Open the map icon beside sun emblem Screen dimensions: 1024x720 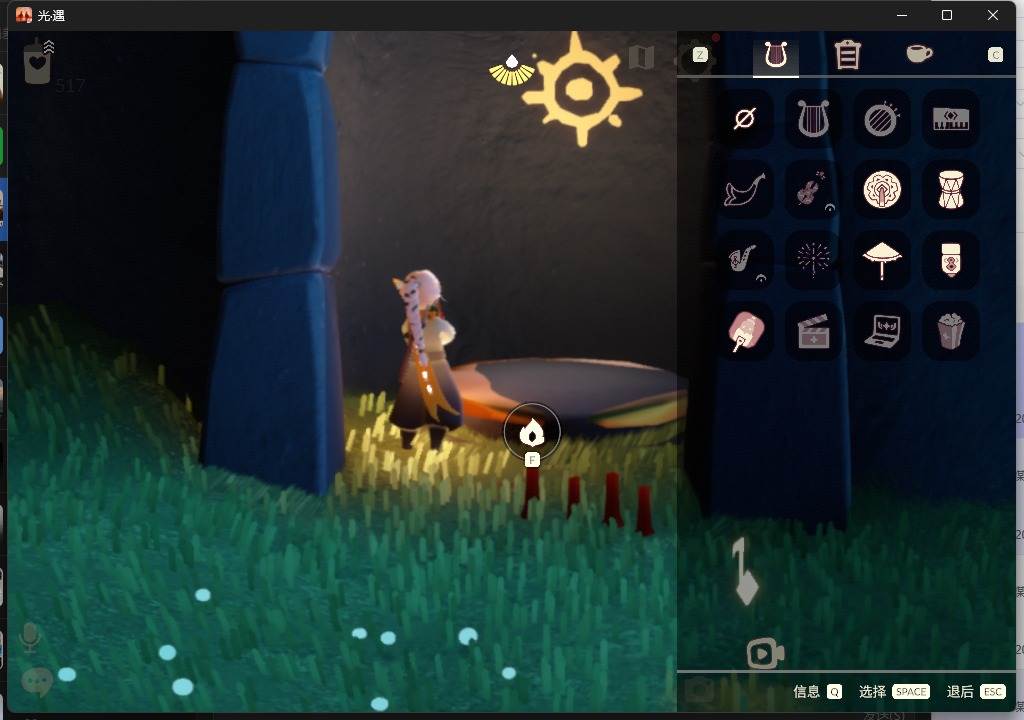[x=641, y=58]
